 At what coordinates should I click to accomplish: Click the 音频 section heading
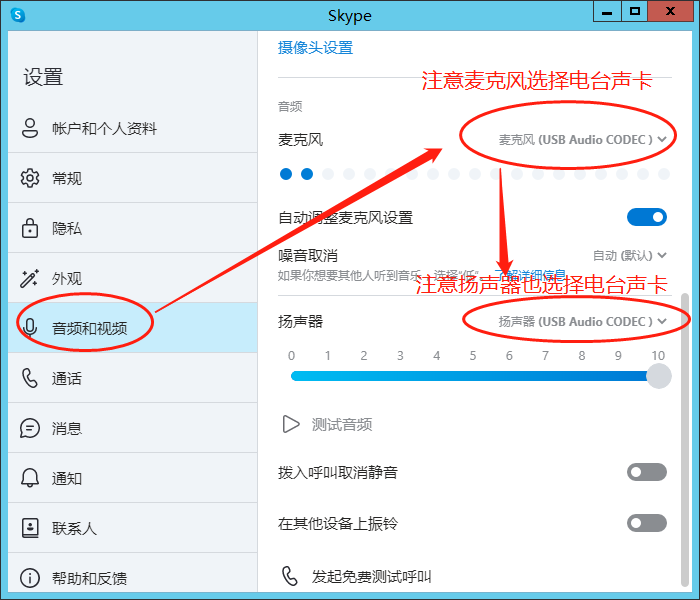click(x=290, y=106)
